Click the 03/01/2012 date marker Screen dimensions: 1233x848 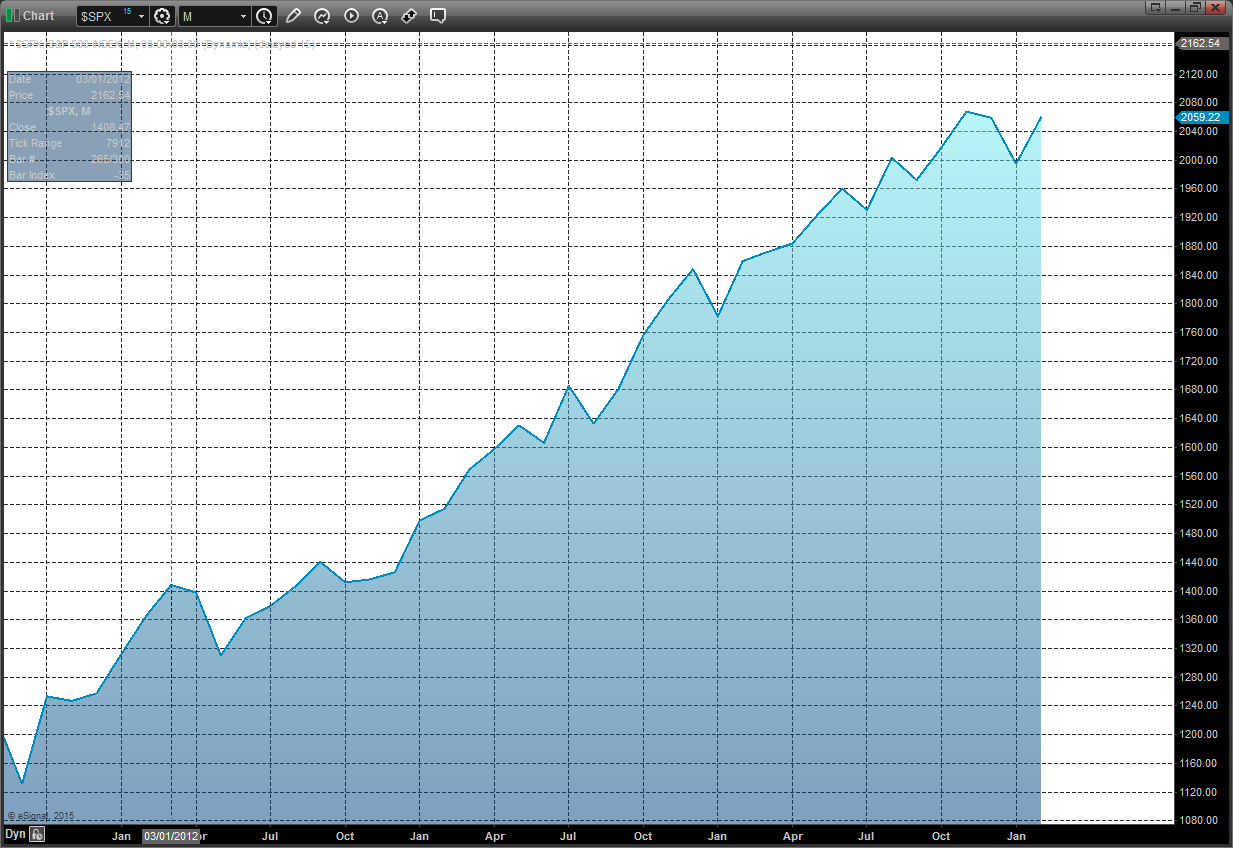click(170, 835)
